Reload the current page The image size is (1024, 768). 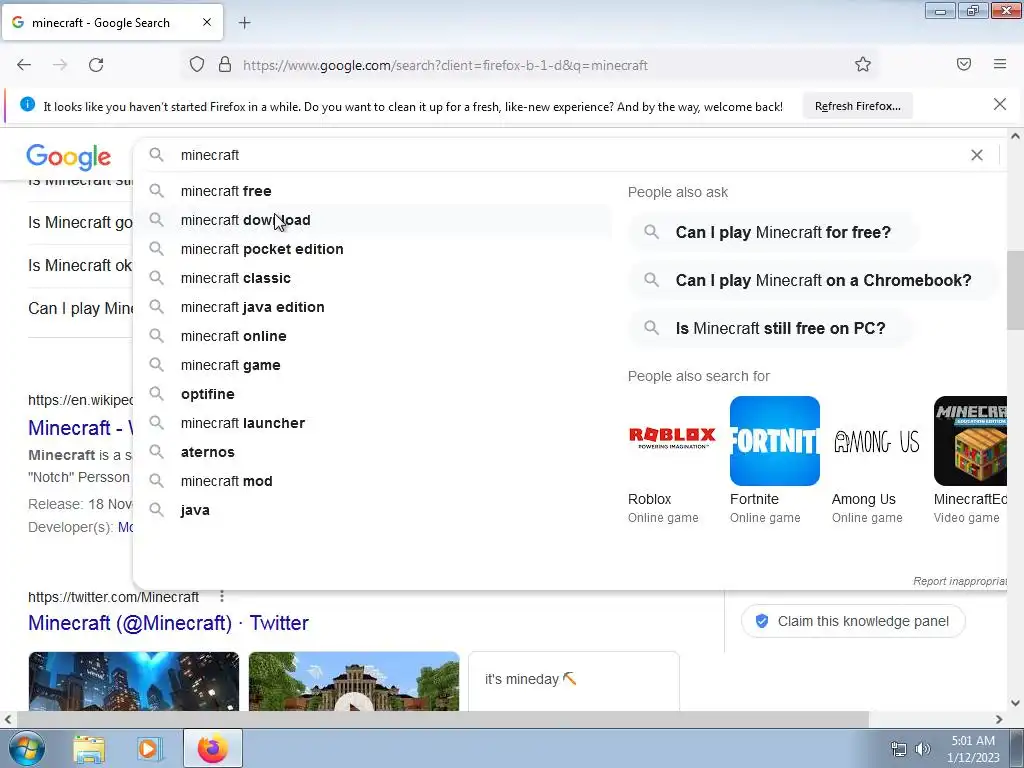[96, 65]
